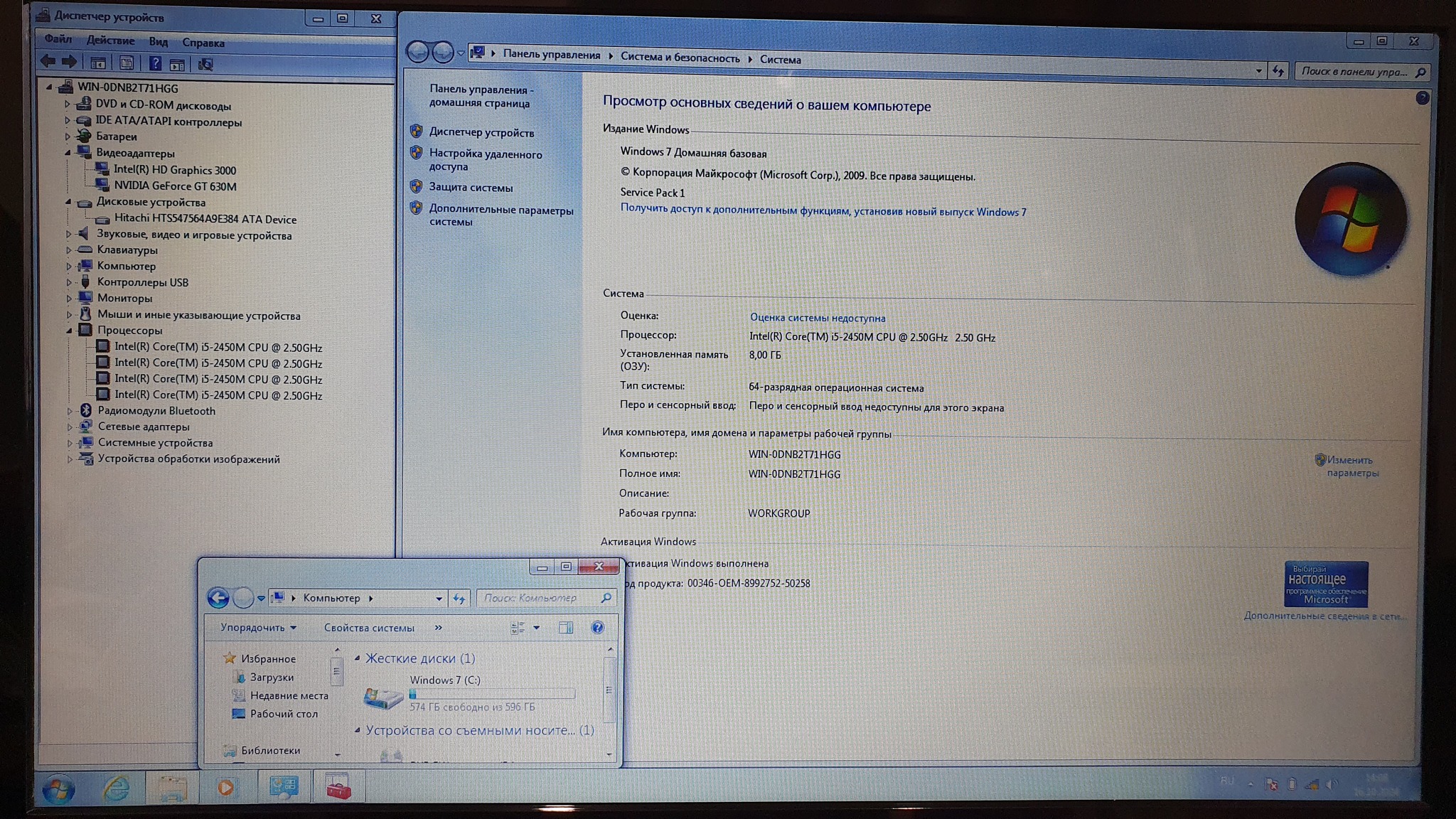1456x819 pixels.
Task: Click the refresh button beside the Control Panel address bar
Action: 1278,71
